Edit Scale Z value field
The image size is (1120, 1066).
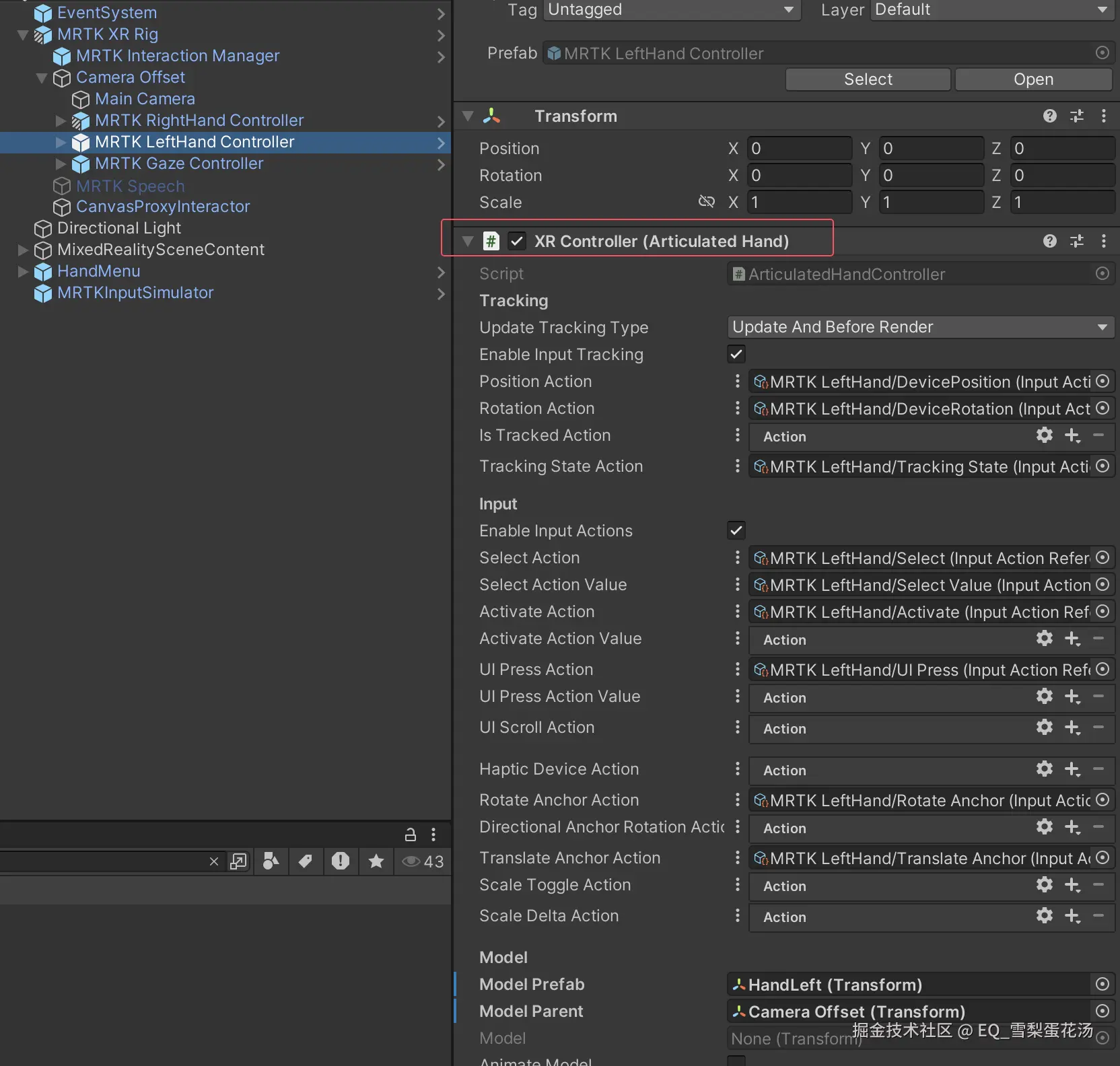pos(1063,202)
